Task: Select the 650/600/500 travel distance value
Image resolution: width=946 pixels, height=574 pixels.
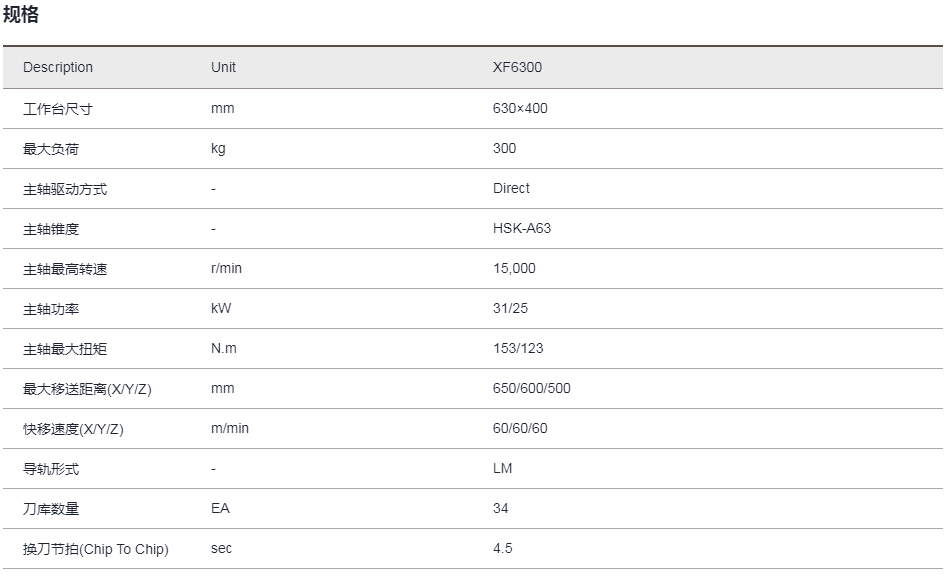Action: pos(532,388)
